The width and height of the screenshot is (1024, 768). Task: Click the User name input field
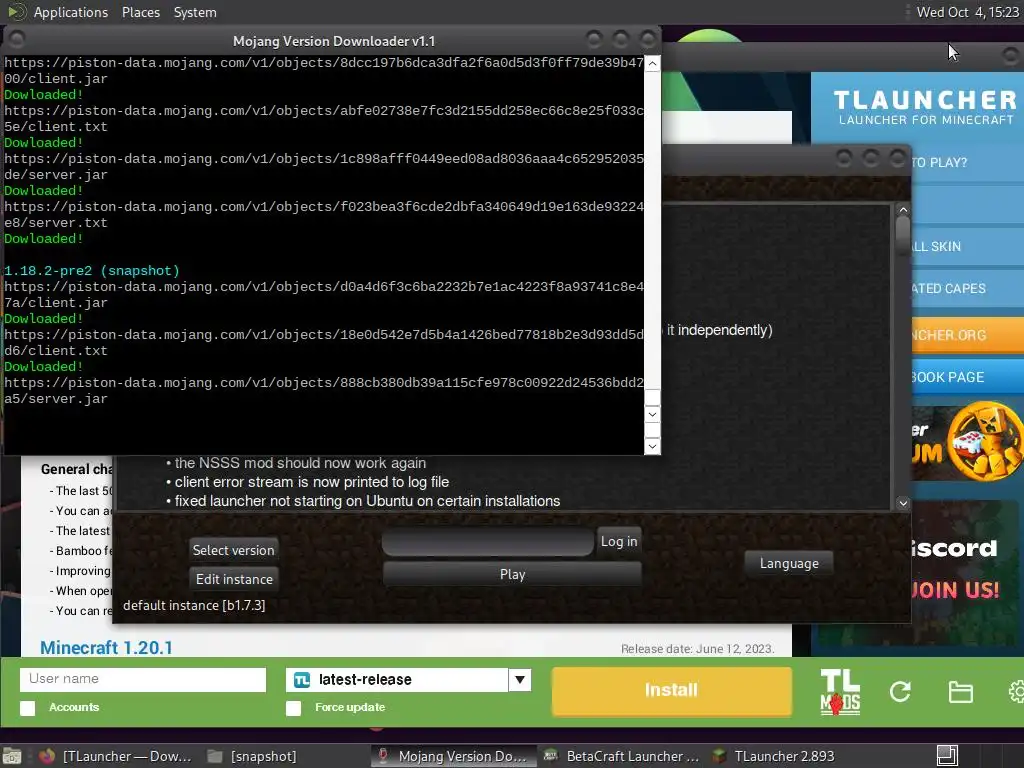[x=143, y=679]
